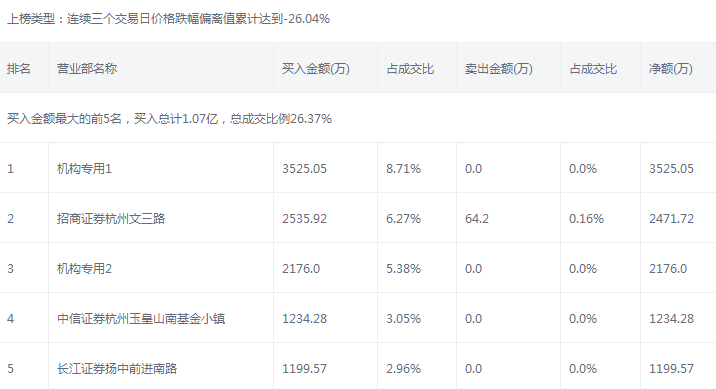Click the 6.27% turnover share
Image resolution: width=716 pixels, height=389 pixels.
(x=403, y=219)
